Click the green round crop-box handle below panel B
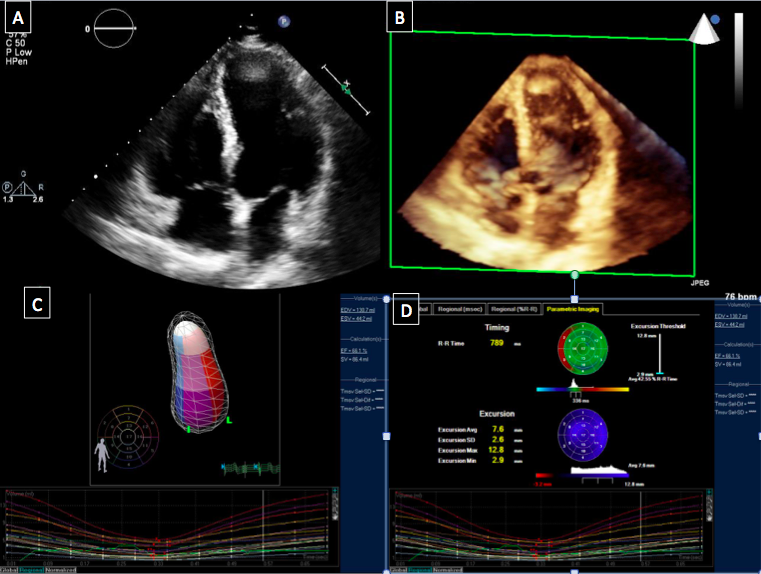Screen dimensions: 761x574 point(575,275)
